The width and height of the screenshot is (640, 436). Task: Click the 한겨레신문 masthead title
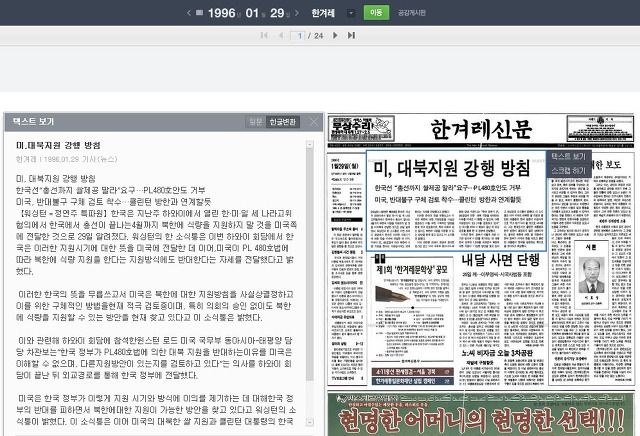tap(481, 129)
